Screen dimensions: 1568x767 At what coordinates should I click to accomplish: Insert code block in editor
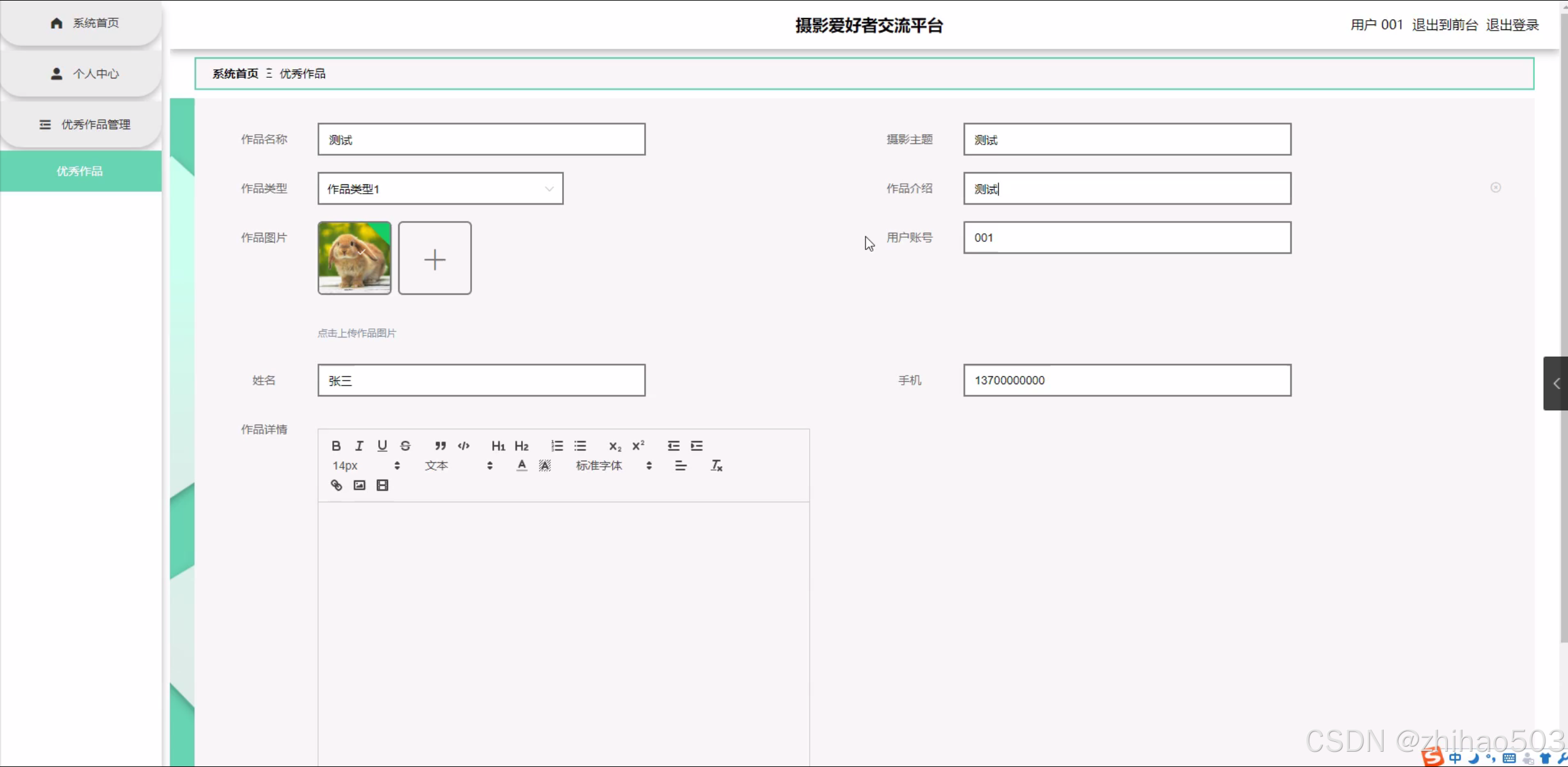[x=463, y=445]
